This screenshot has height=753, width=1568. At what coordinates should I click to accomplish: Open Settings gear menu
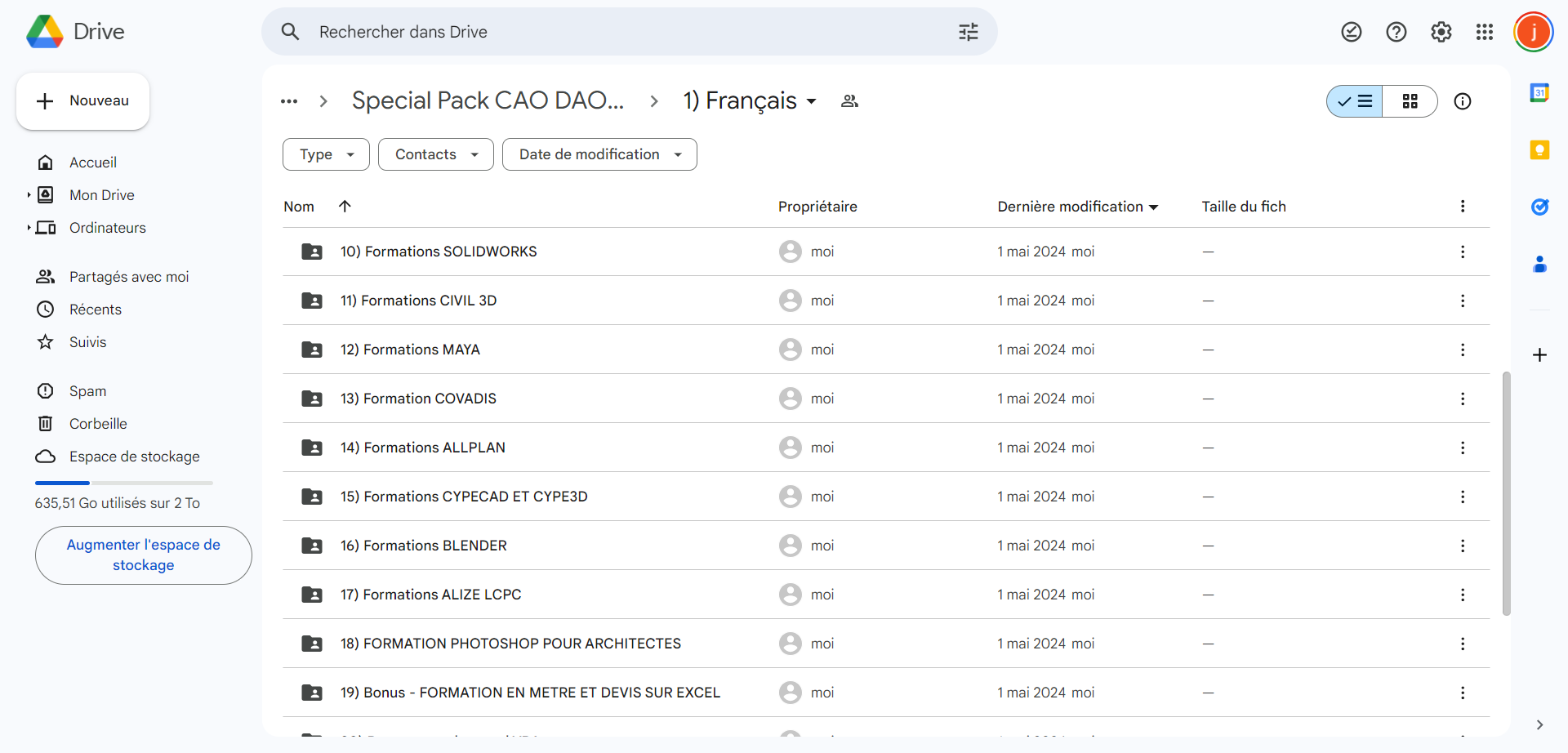(x=1441, y=32)
